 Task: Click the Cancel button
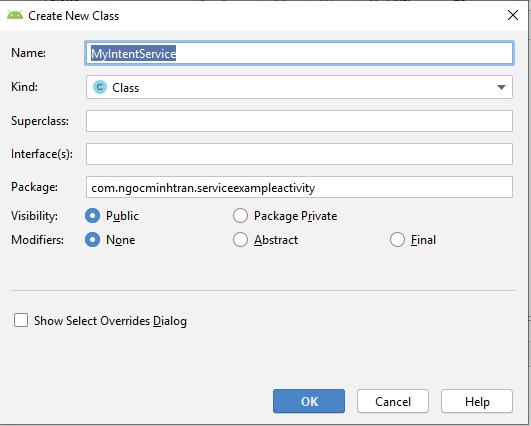pyautogui.click(x=393, y=401)
